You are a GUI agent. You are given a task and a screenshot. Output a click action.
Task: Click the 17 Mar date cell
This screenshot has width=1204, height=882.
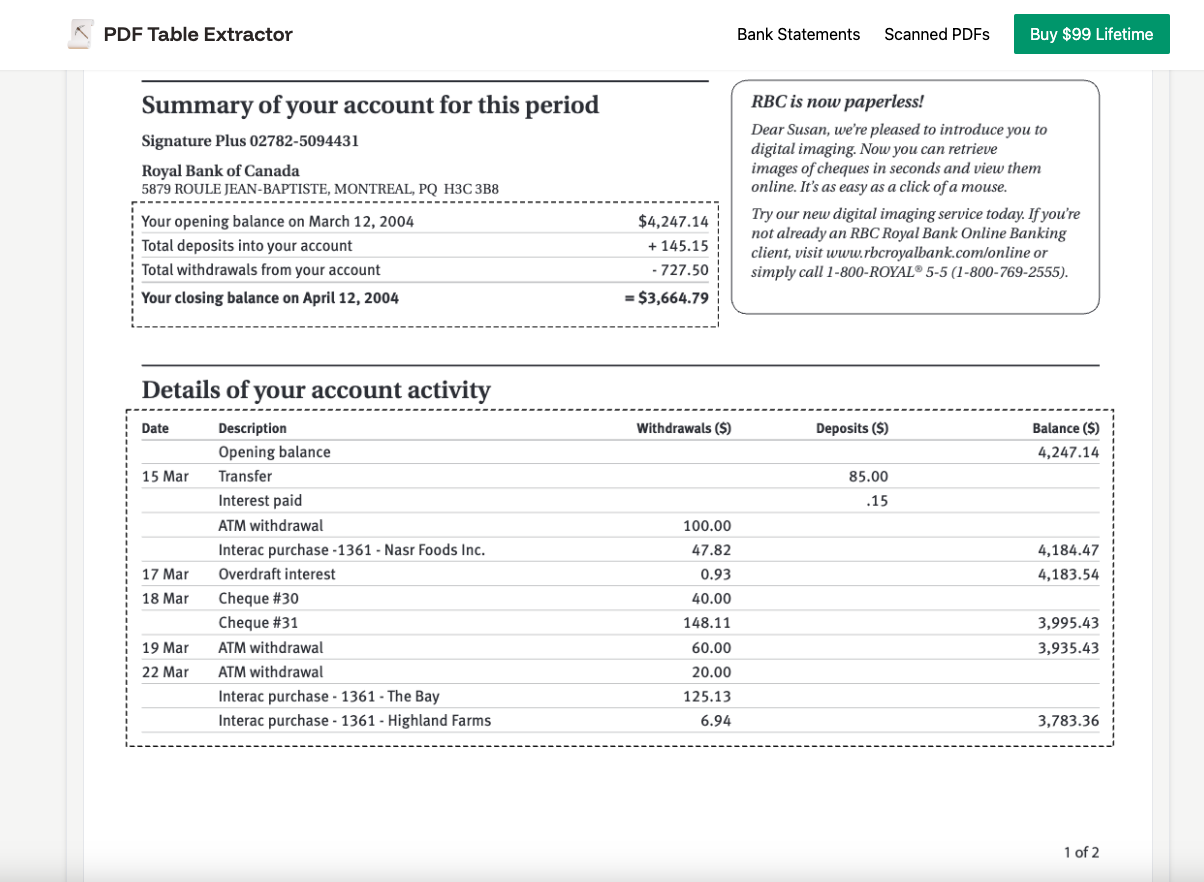click(165, 574)
